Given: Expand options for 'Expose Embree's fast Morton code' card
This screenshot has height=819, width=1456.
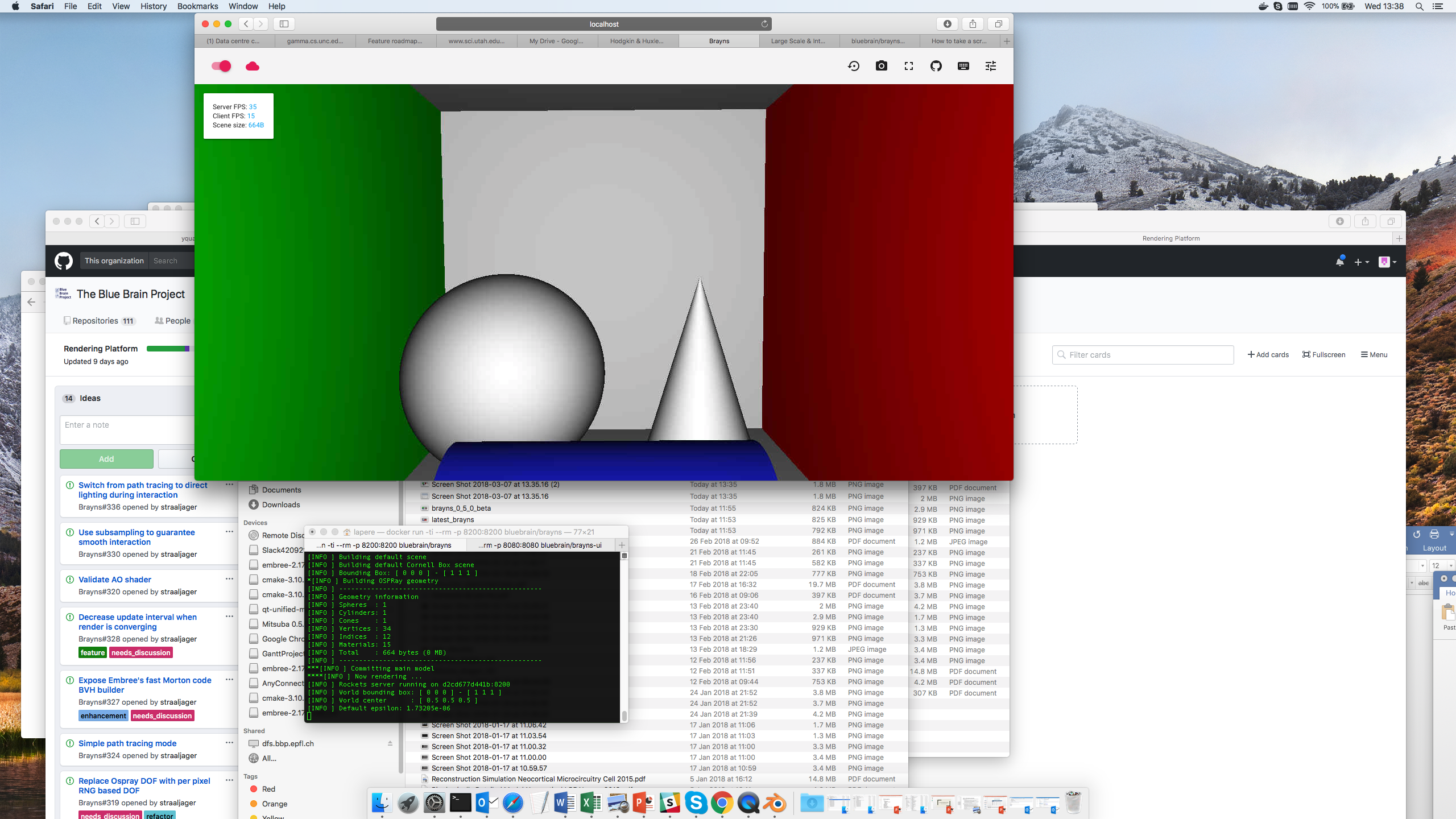Looking at the screenshot, I should tap(229, 680).
